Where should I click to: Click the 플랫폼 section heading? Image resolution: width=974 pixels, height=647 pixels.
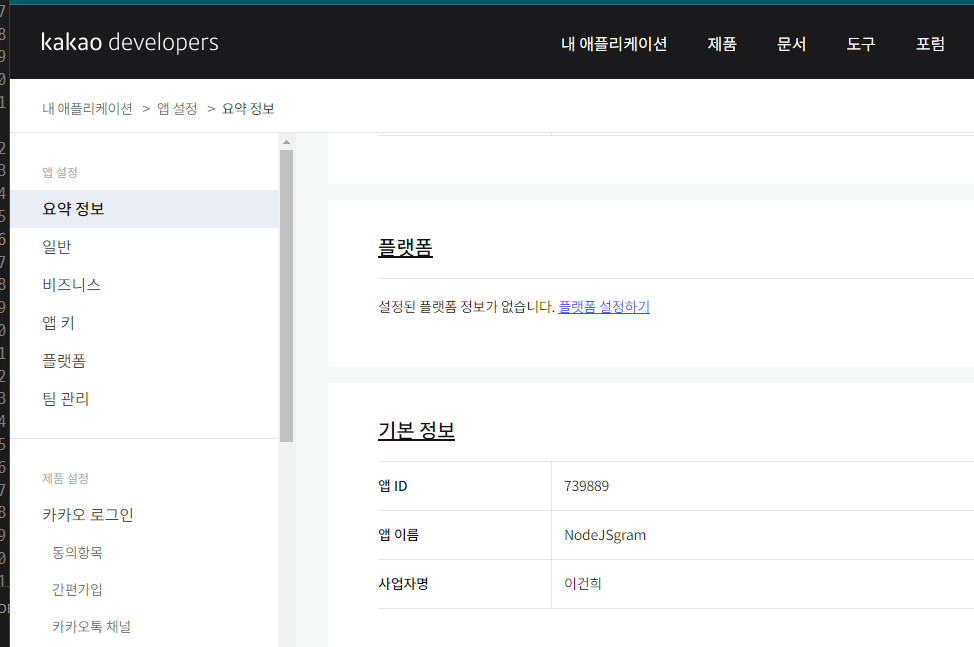tap(405, 248)
